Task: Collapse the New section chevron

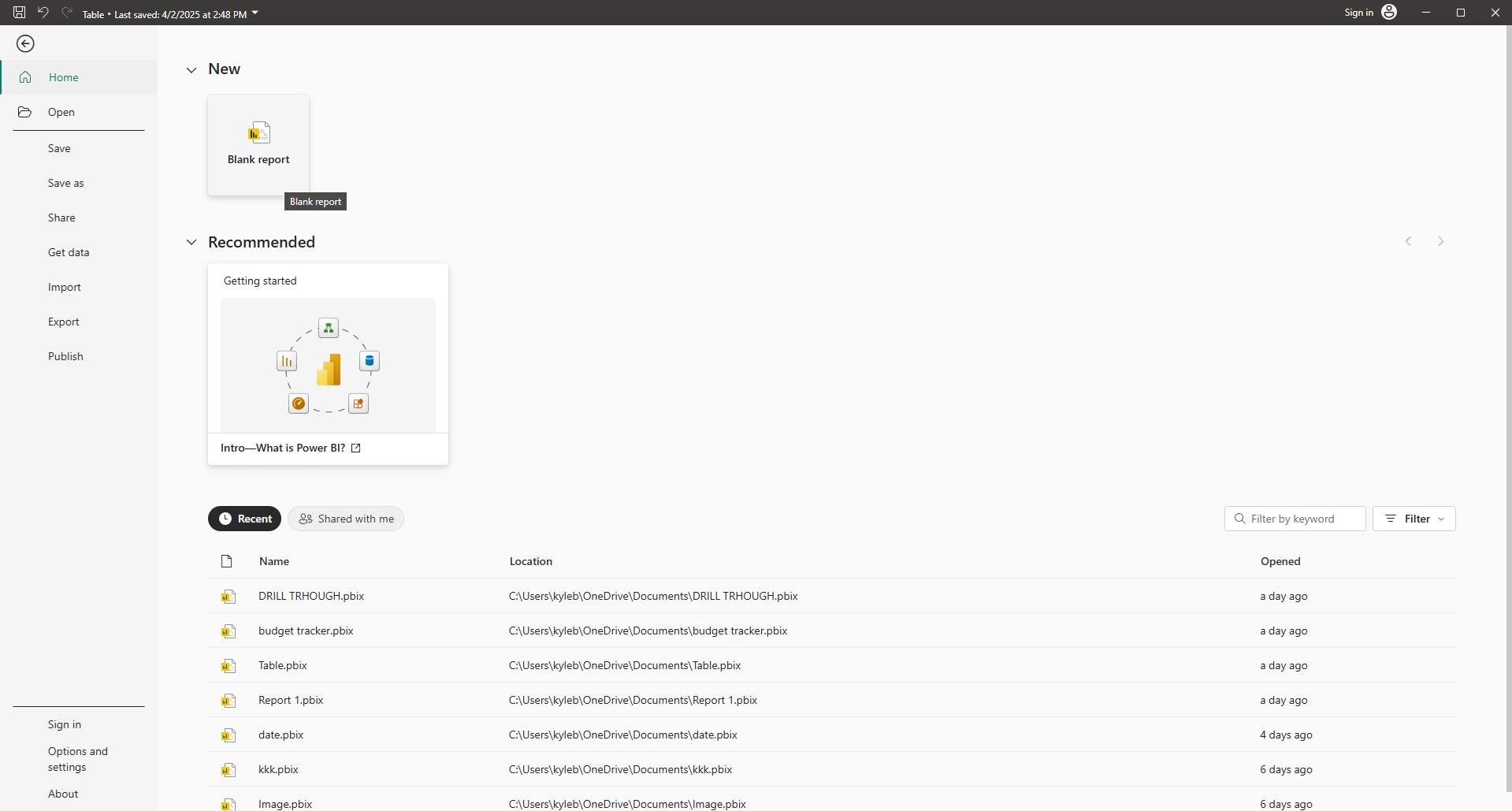Action: pos(191,70)
